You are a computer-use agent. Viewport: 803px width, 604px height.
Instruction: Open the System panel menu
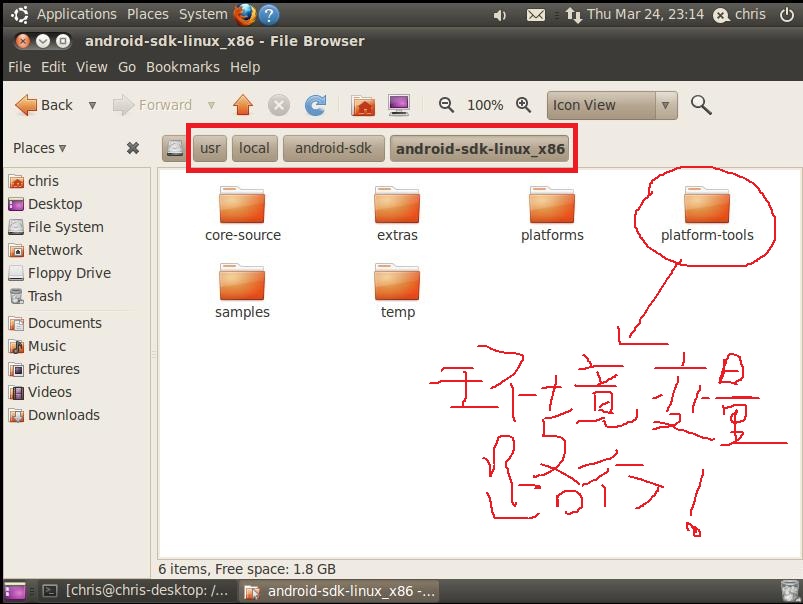[203, 14]
